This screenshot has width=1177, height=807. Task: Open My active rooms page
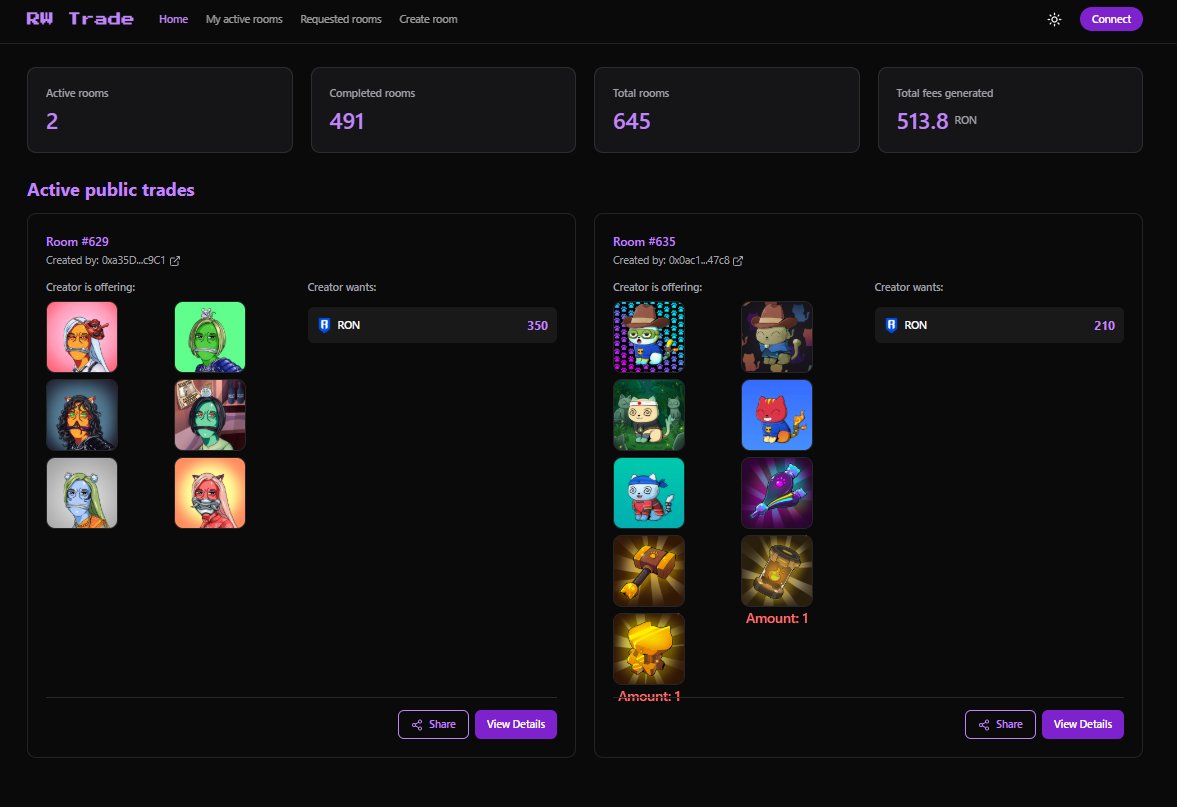(x=244, y=20)
